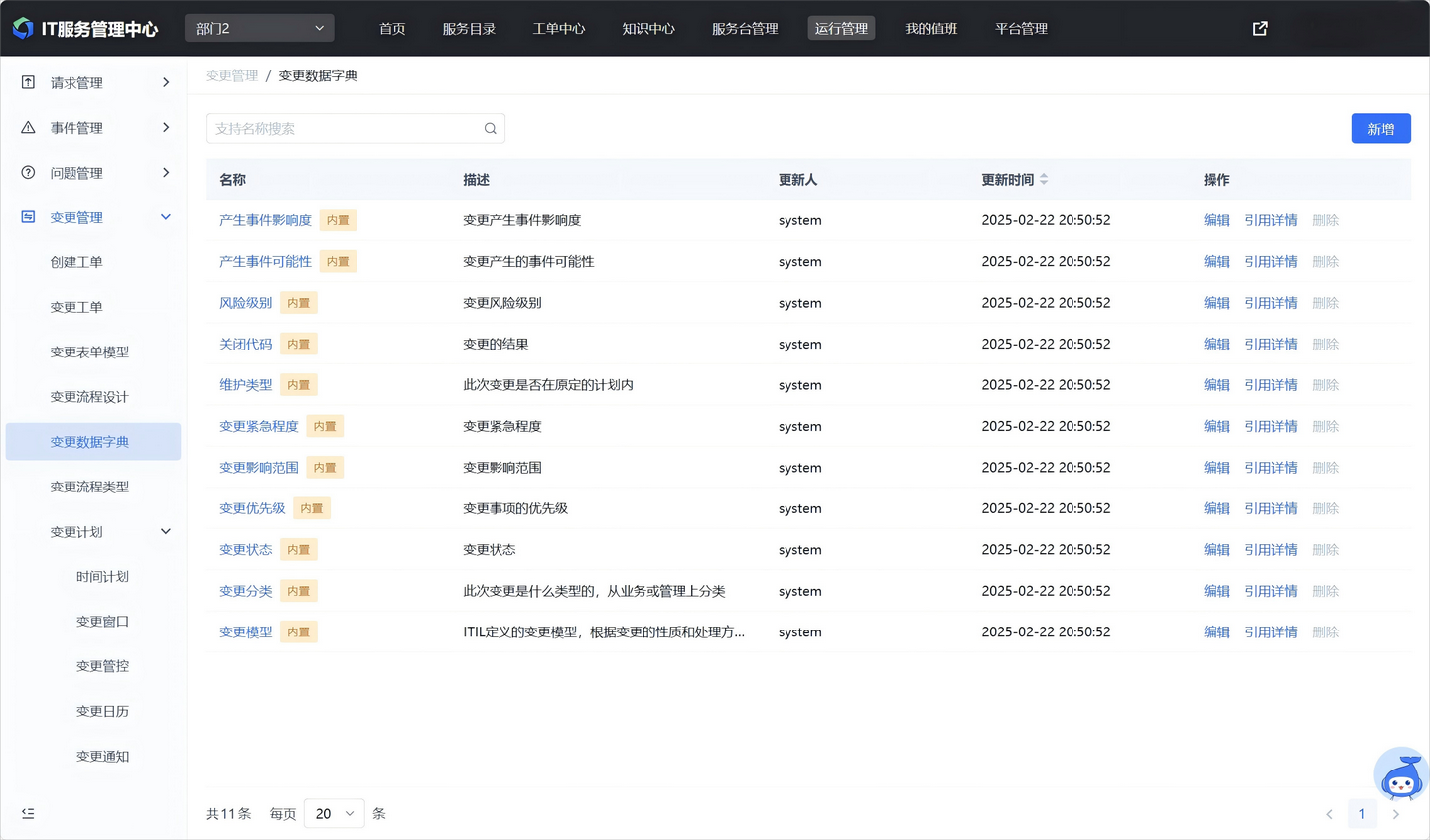
Task: Expand the 问题管理 menu chevron
Action: (166, 173)
